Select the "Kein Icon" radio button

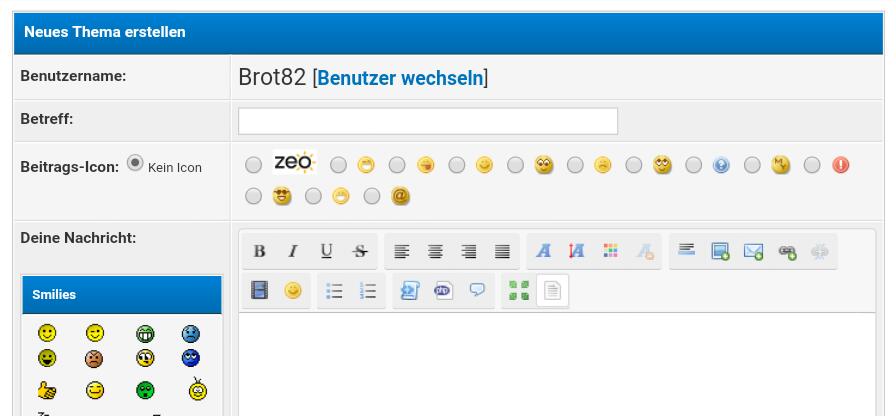click(135, 164)
